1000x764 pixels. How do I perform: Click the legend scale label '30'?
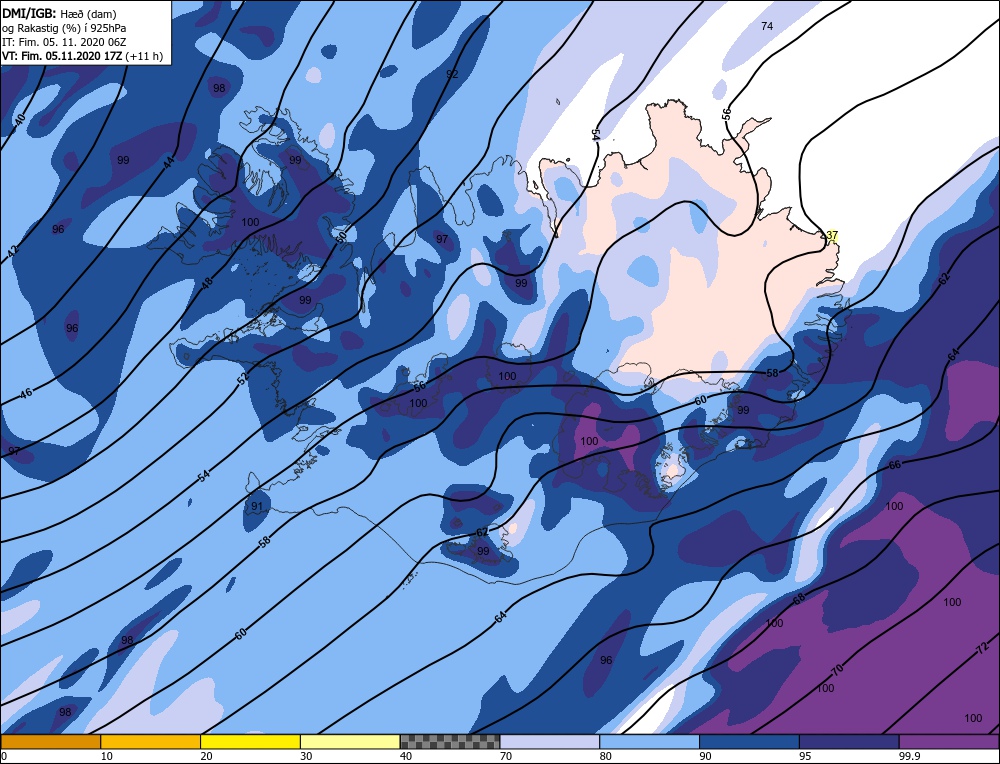click(x=306, y=756)
